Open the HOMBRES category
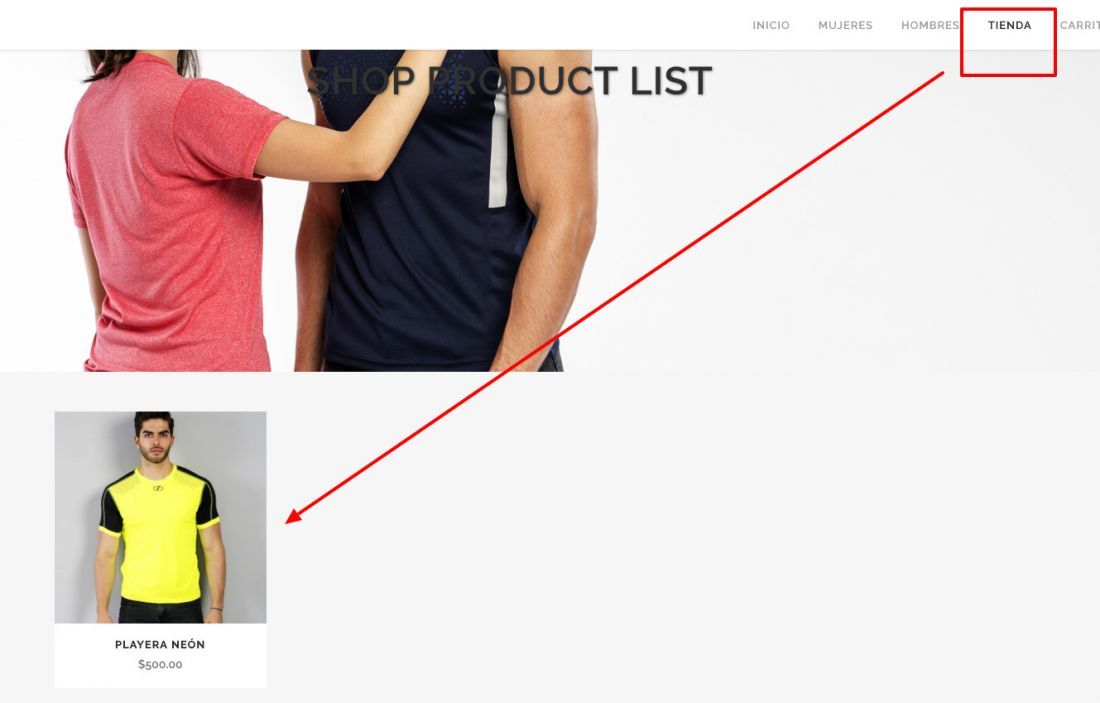 click(x=930, y=25)
